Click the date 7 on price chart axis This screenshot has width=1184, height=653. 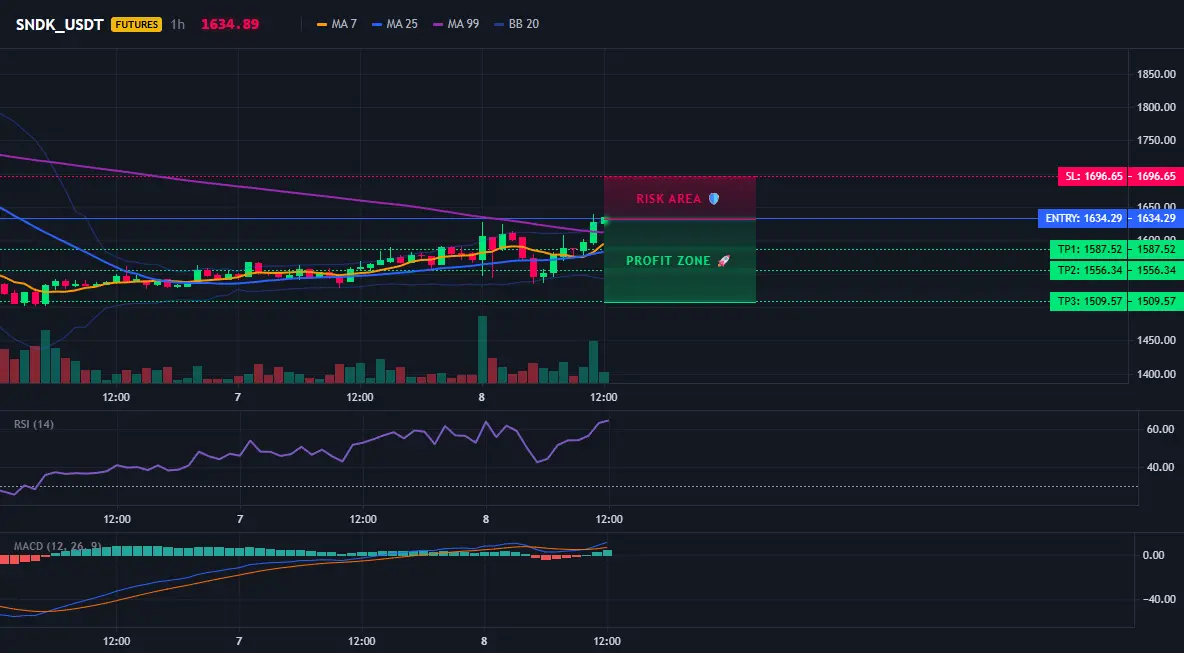coord(238,397)
